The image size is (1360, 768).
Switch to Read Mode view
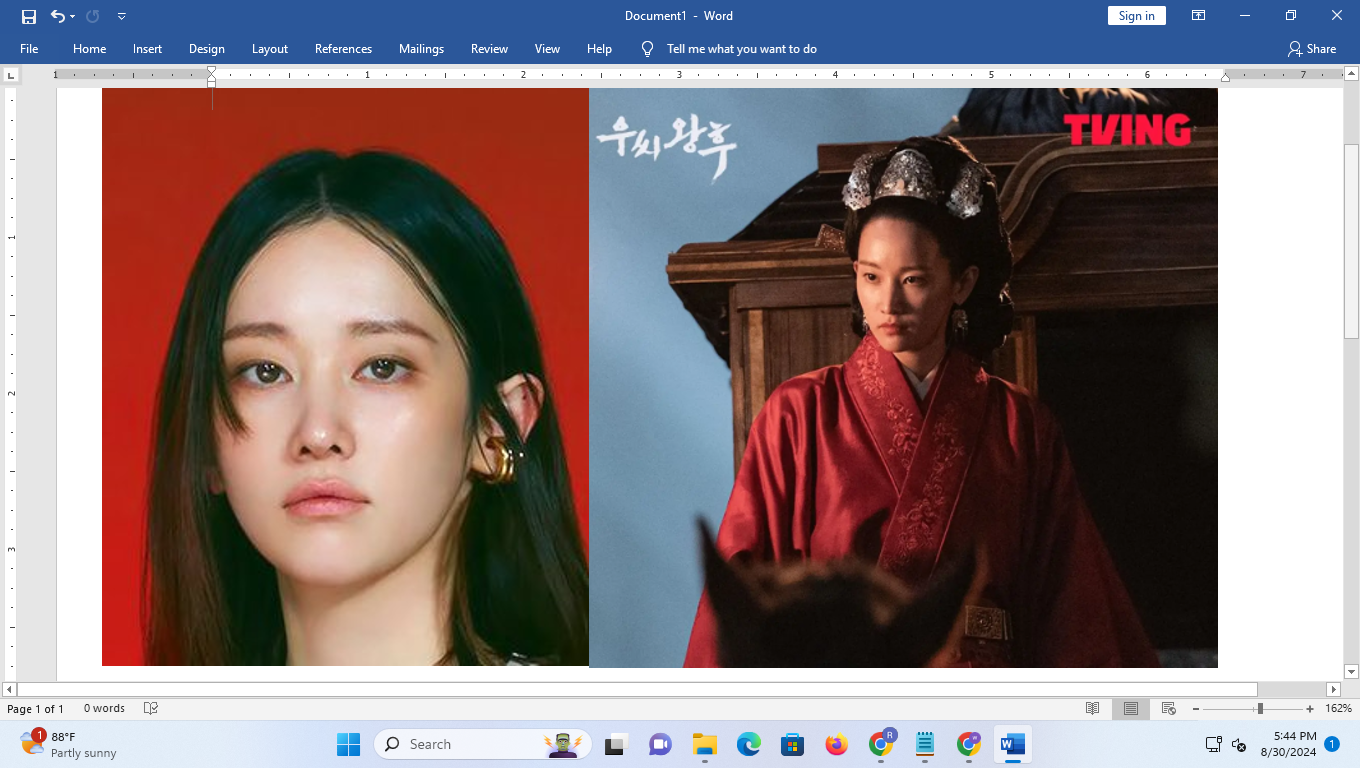pos(1093,709)
